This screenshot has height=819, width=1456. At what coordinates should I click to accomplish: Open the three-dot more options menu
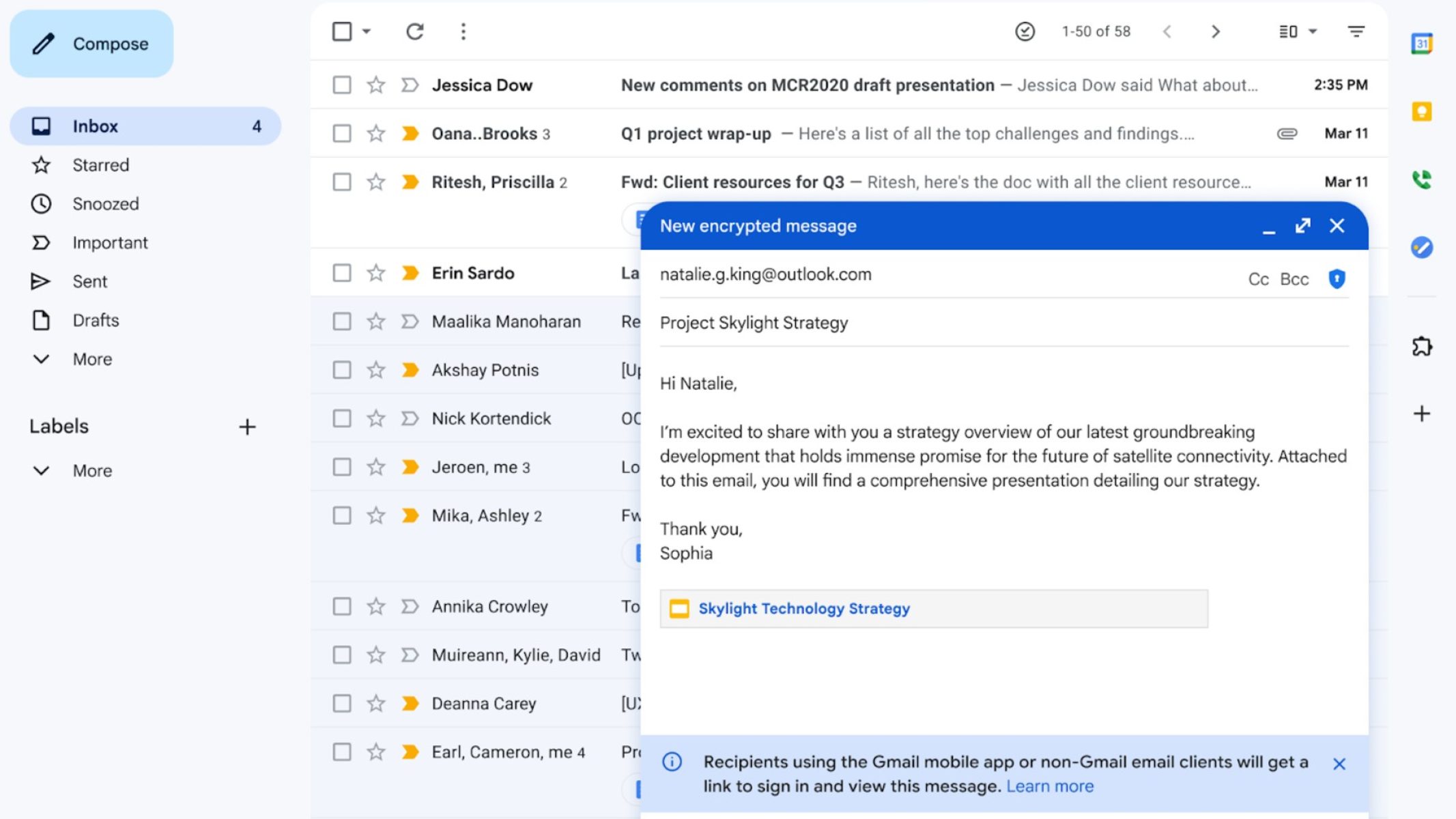[x=463, y=31]
